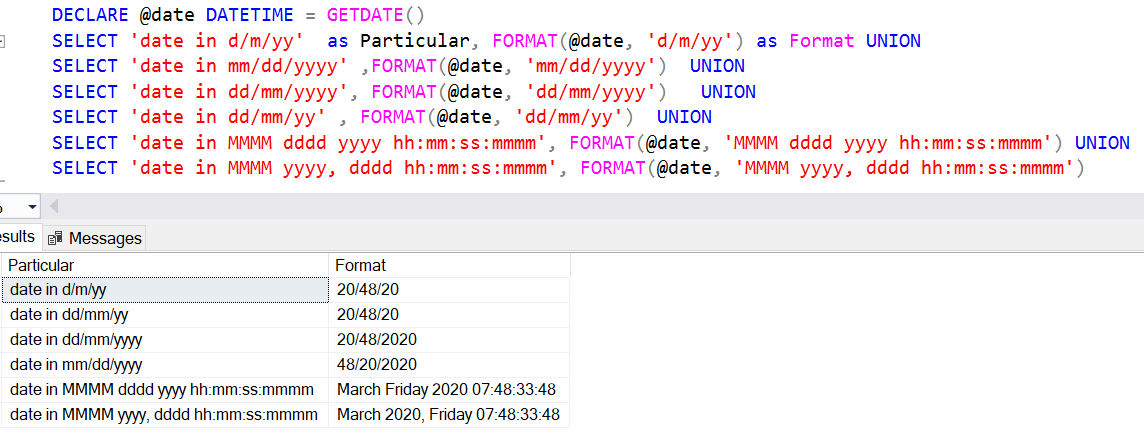This screenshot has height=439, width=1144.
Task: Click the Format column header in results grid
Action: [x=449, y=265]
